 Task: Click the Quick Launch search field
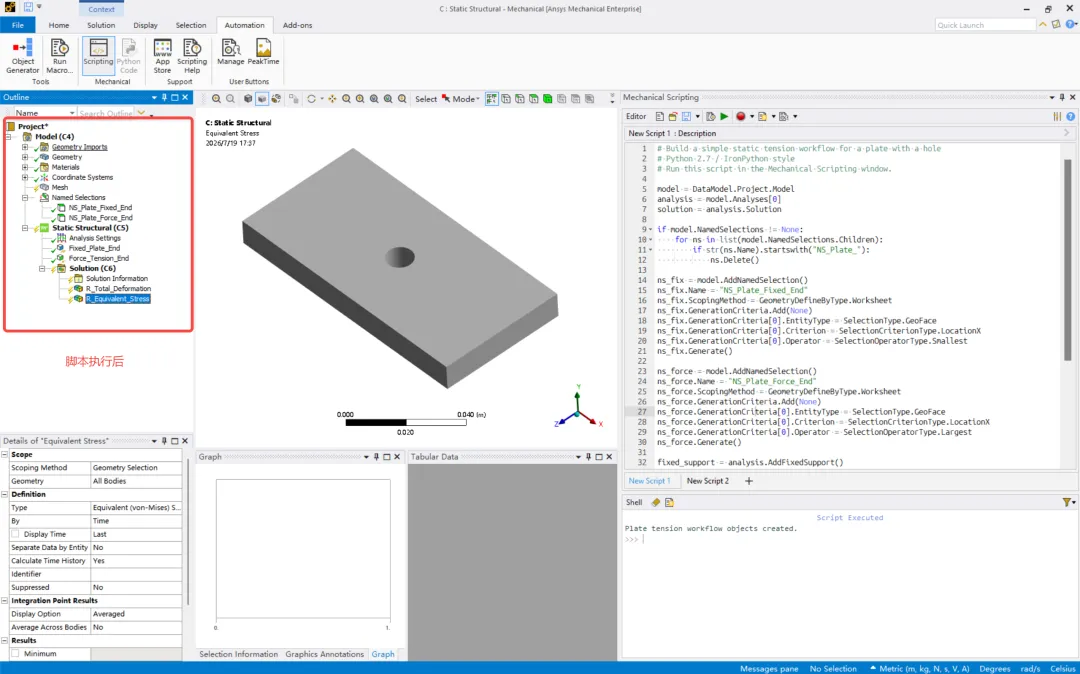pos(985,25)
